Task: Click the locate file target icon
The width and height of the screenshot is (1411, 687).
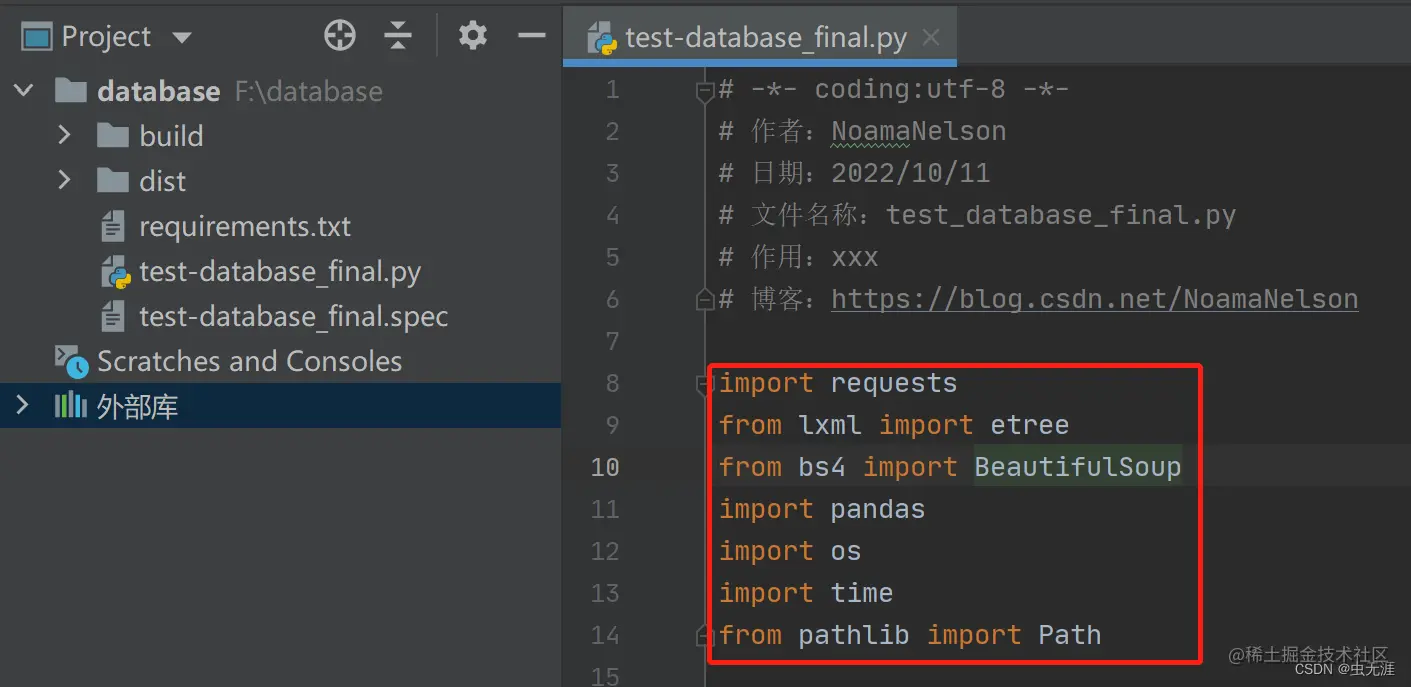Action: click(x=340, y=36)
